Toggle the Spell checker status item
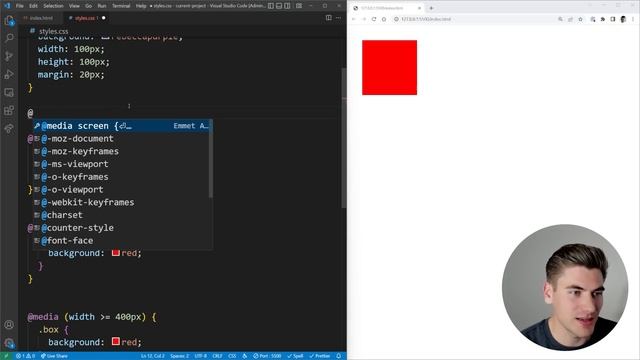The width and height of the screenshot is (640, 360). (x=295, y=356)
